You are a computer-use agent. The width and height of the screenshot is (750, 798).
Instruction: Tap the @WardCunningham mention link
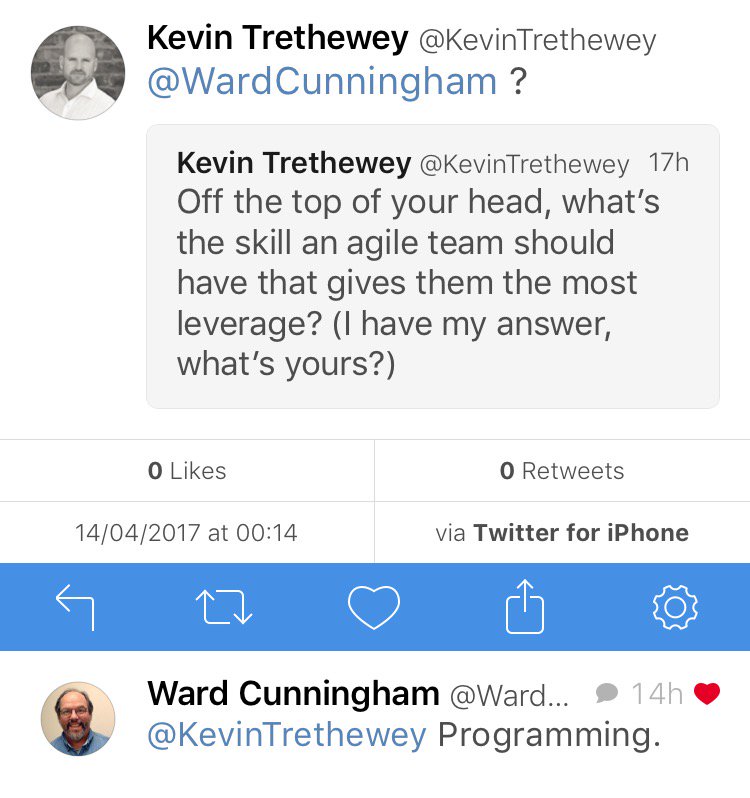pos(322,82)
